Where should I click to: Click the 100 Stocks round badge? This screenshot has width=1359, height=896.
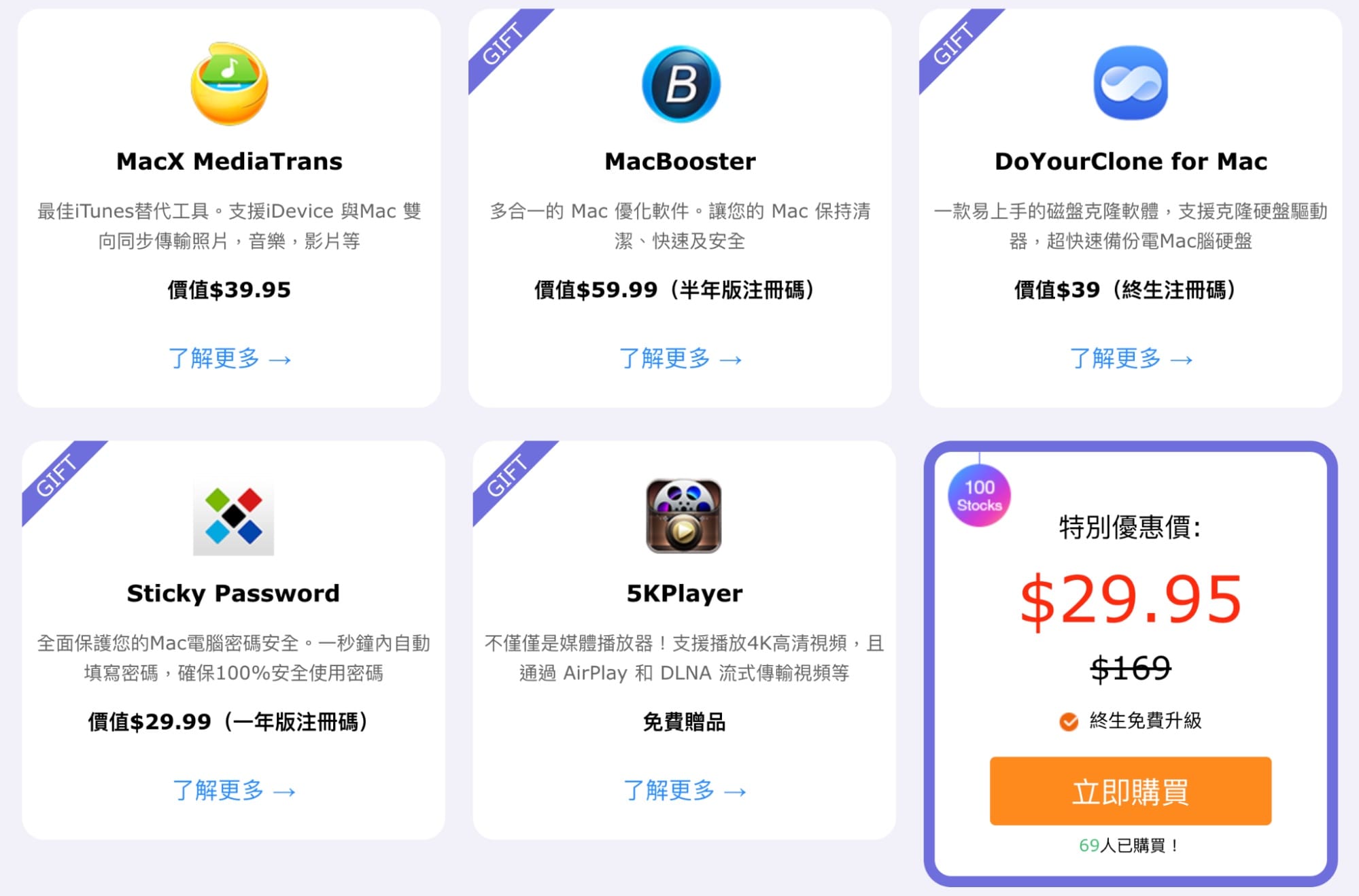coord(979,496)
